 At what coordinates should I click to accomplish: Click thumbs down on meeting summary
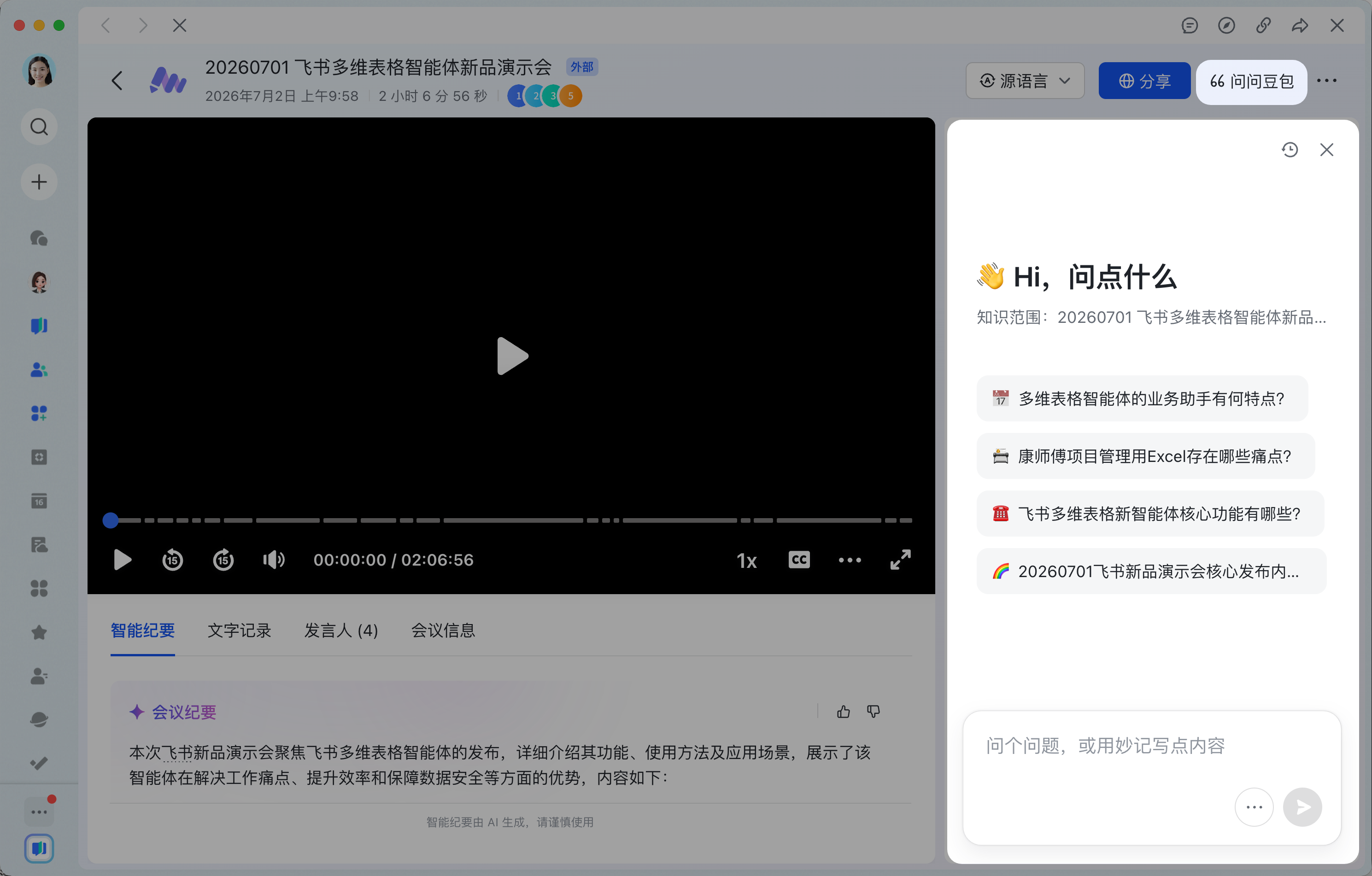874,712
